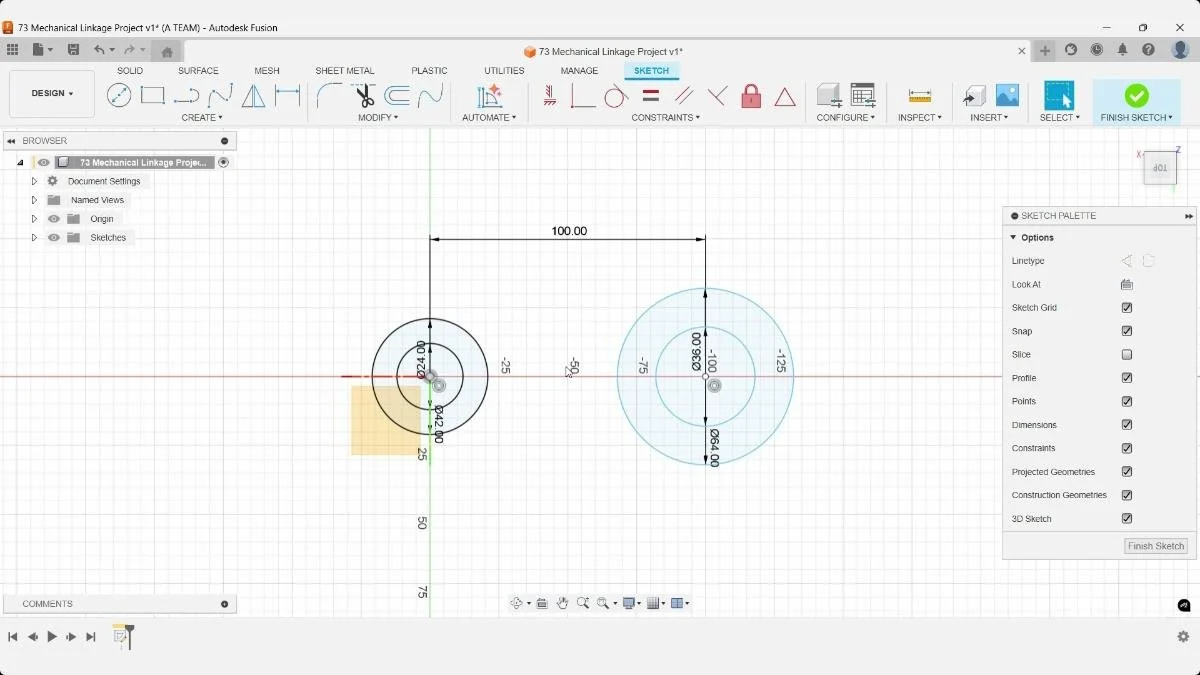Image resolution: width=1200 pixels, height=675 pixels.
Task: Expand the Document Settings node
Action: tap(34, 181)
